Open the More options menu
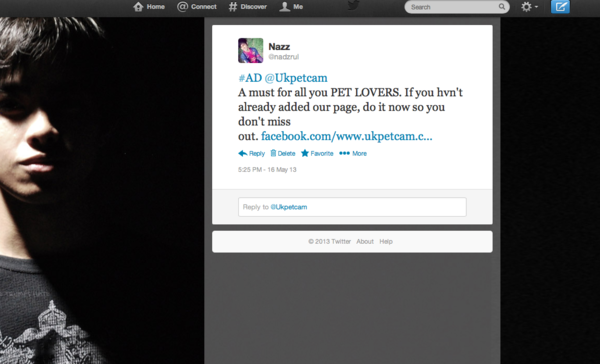 click(353, 153)
